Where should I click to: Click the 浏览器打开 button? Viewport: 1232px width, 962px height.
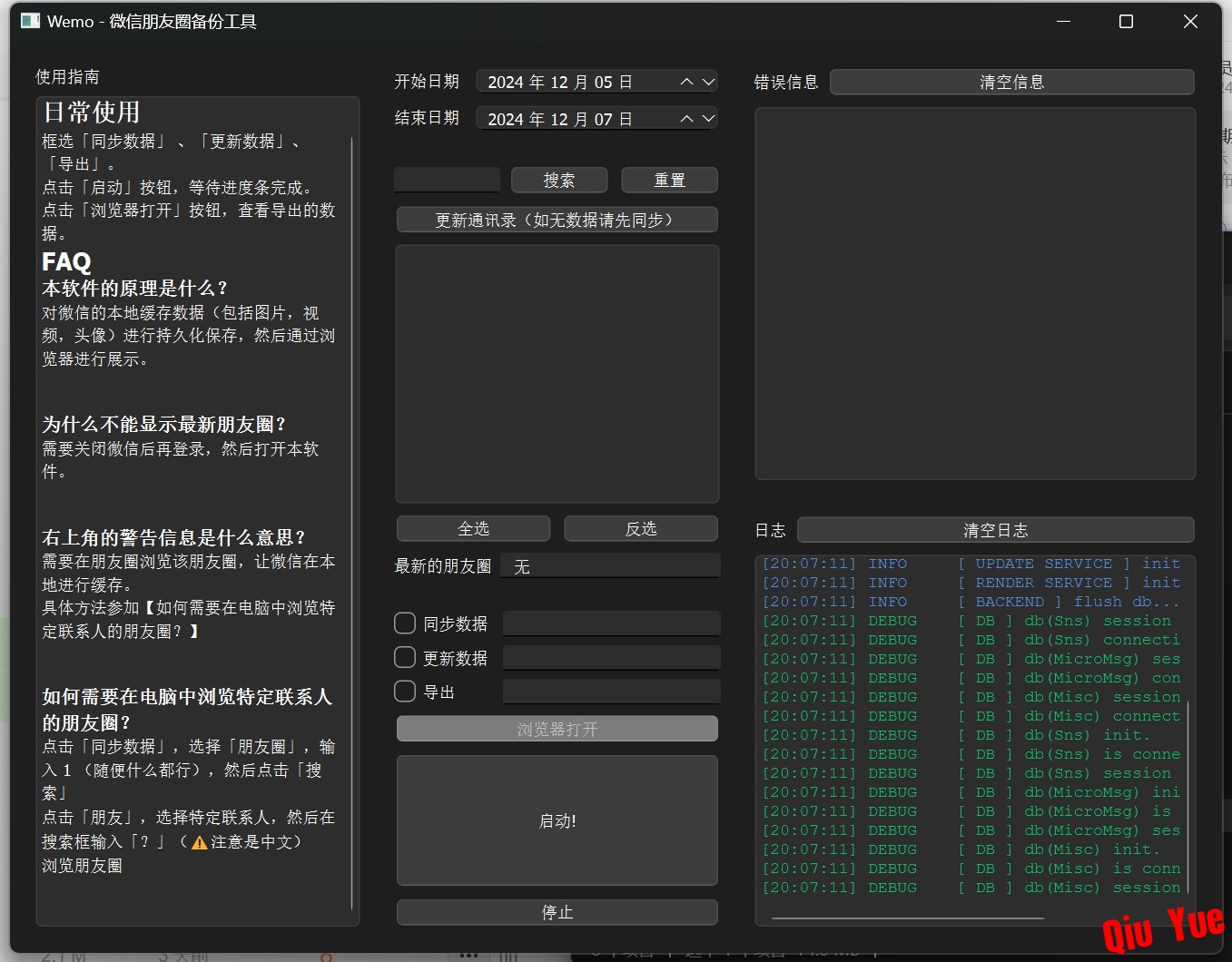pyautogui.click(x=557, y=729)
